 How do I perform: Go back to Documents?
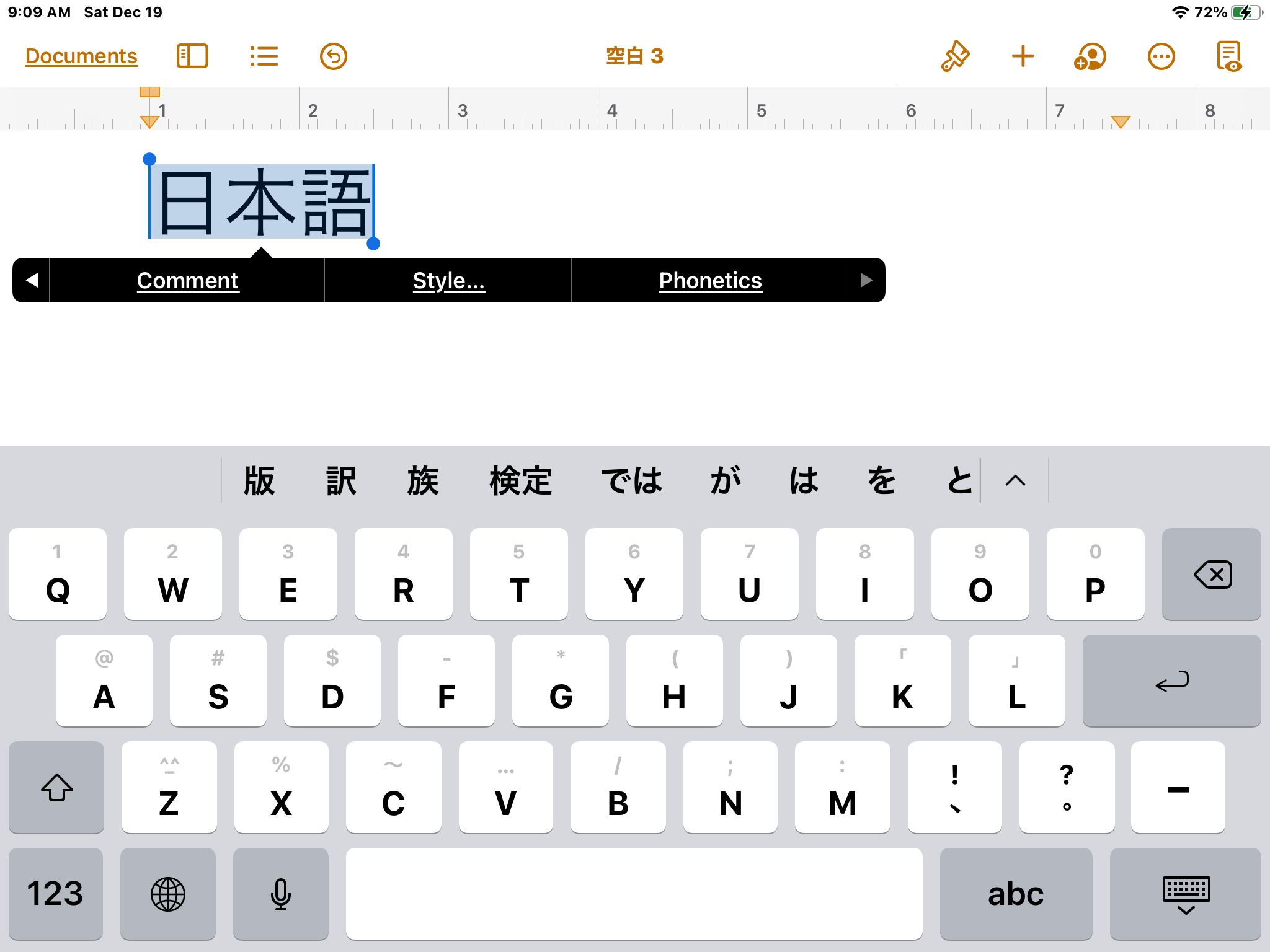(81, 56)
